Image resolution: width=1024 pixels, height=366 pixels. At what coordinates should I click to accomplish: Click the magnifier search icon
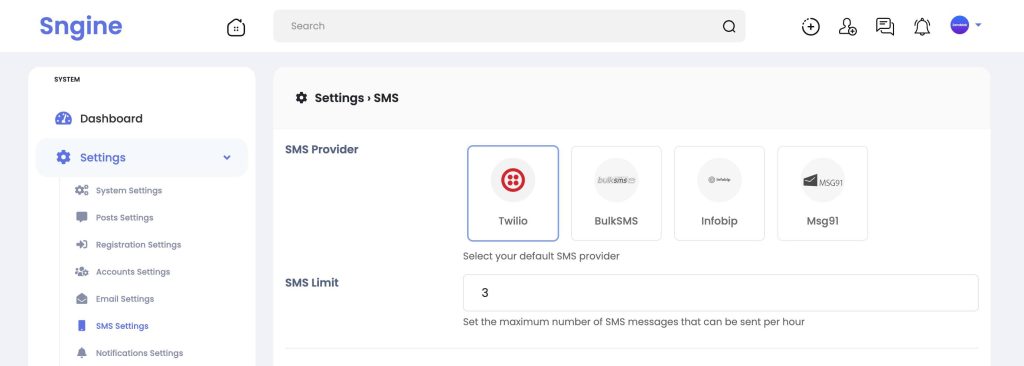[729, 27]
